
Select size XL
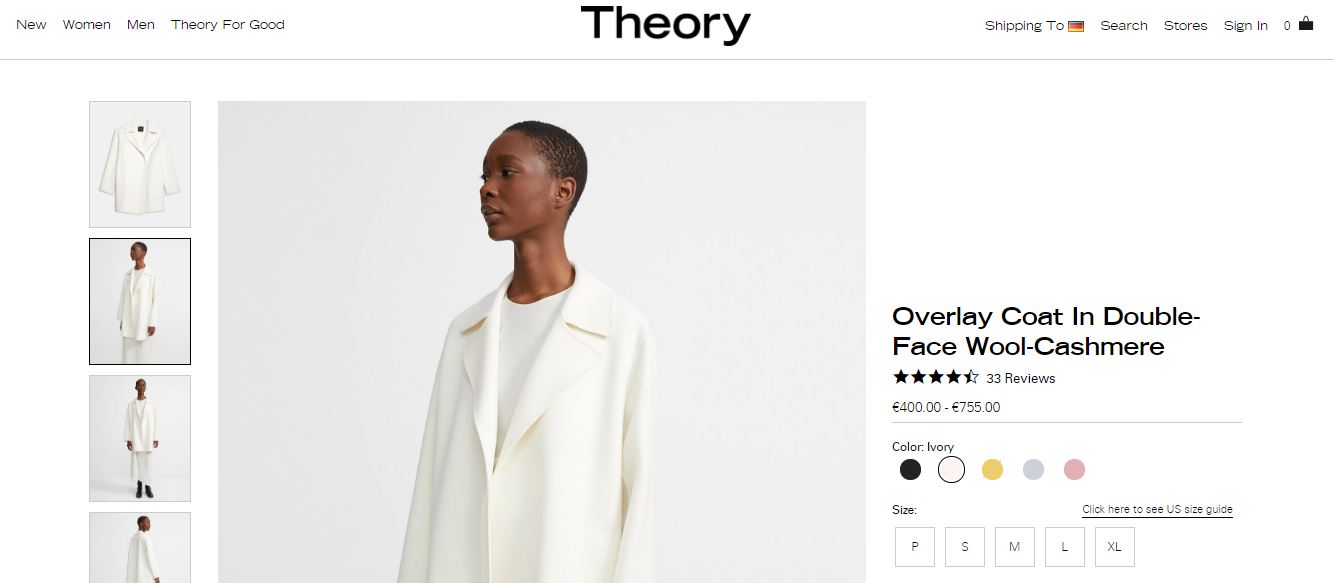click(x=1115, y=547)
